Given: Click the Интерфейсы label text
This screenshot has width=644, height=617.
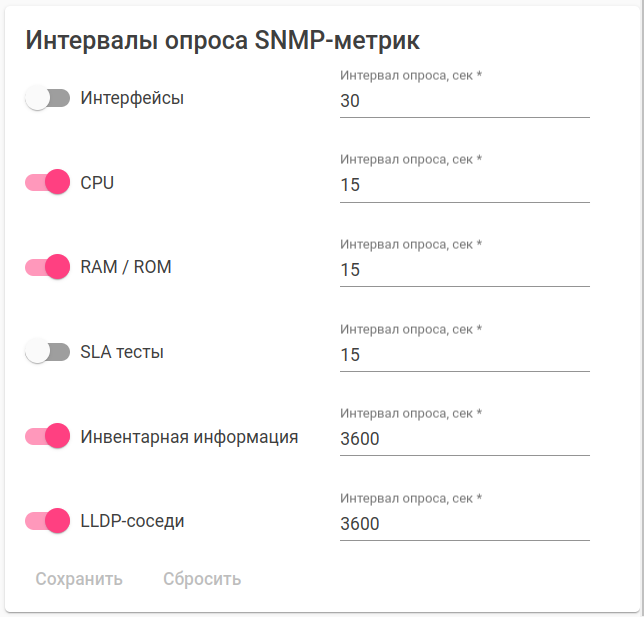Looking at the screenshot, I should pos(132,98).
